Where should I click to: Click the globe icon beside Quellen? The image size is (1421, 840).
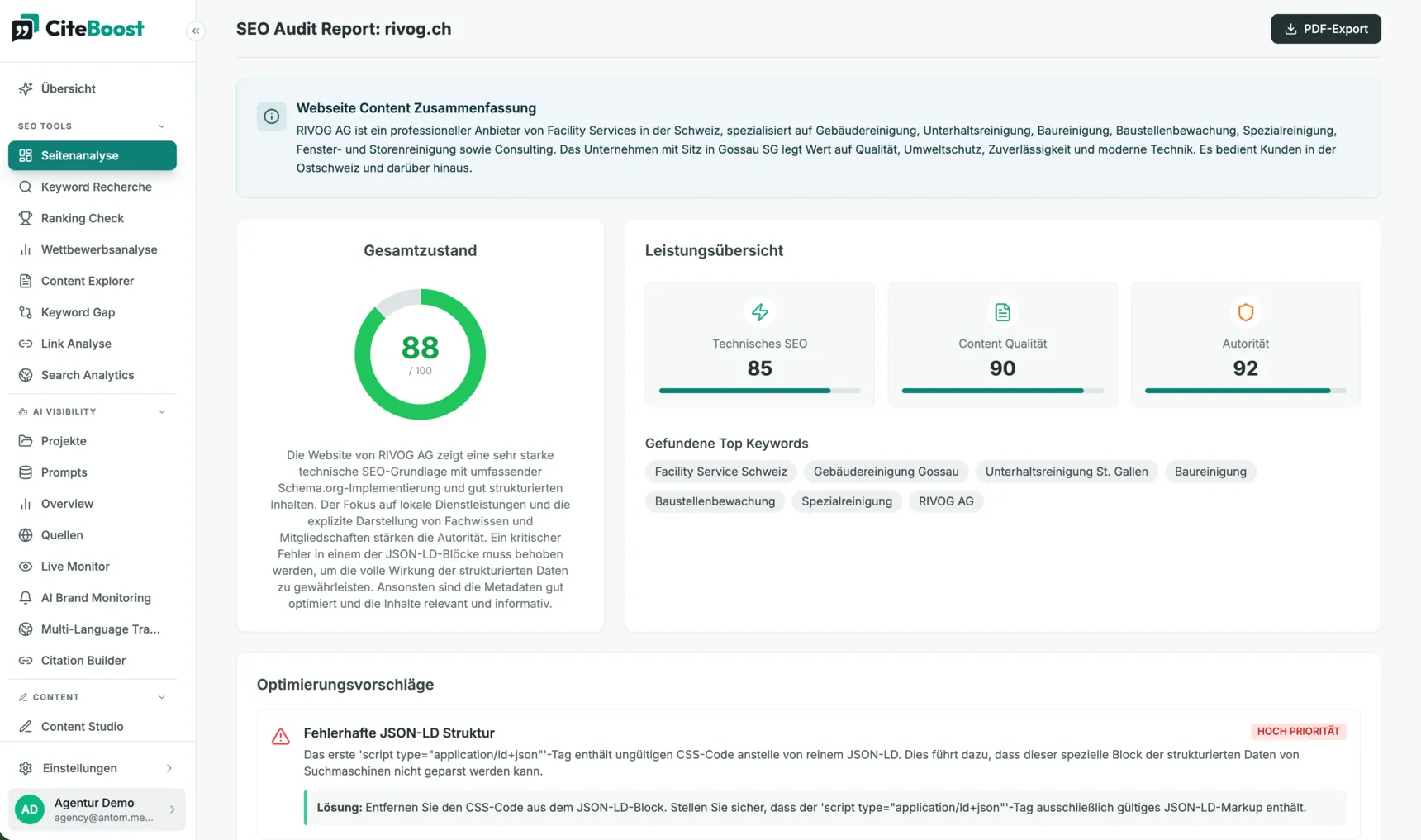coord(26,535)
